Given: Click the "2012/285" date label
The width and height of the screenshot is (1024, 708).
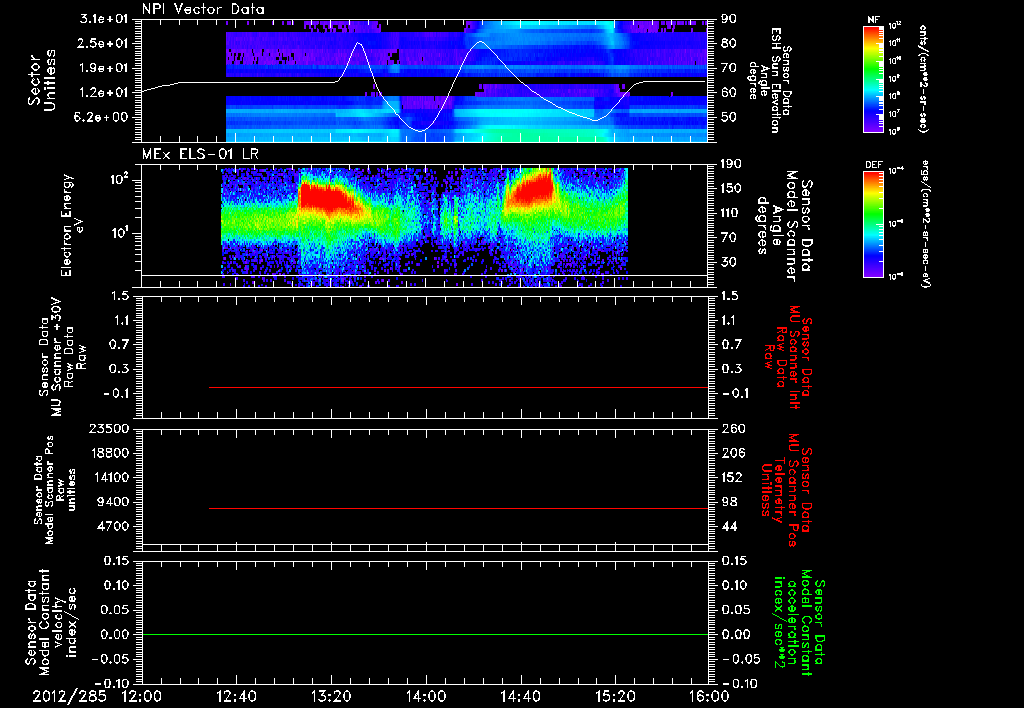Looking at the screenshot, I should pyautogui.click(x=69, y=696).
